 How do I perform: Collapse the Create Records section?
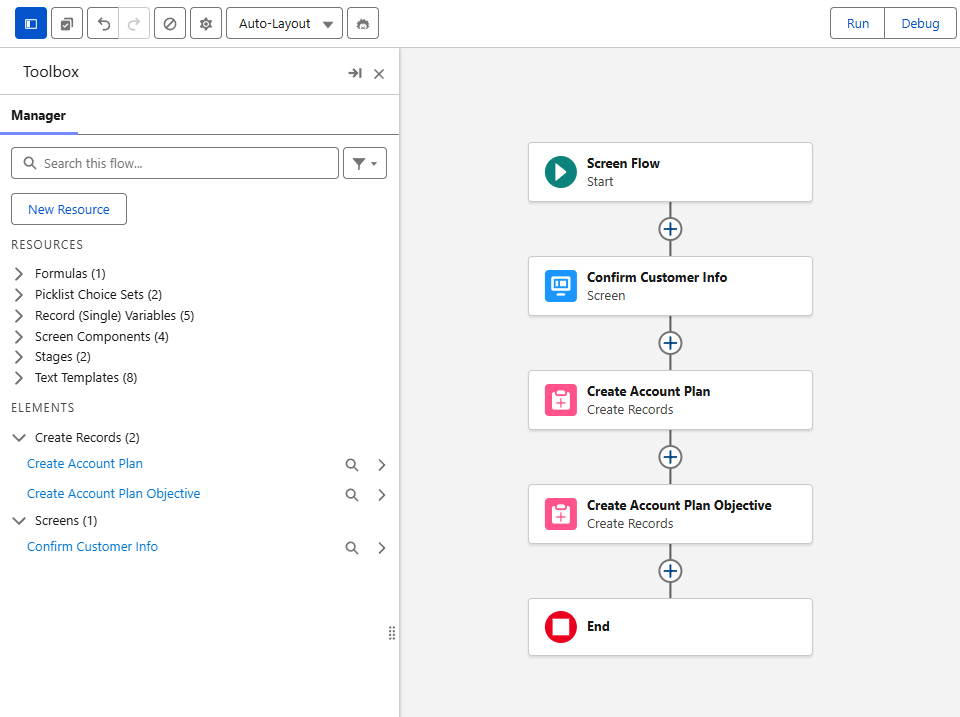[x=19, y=438]
